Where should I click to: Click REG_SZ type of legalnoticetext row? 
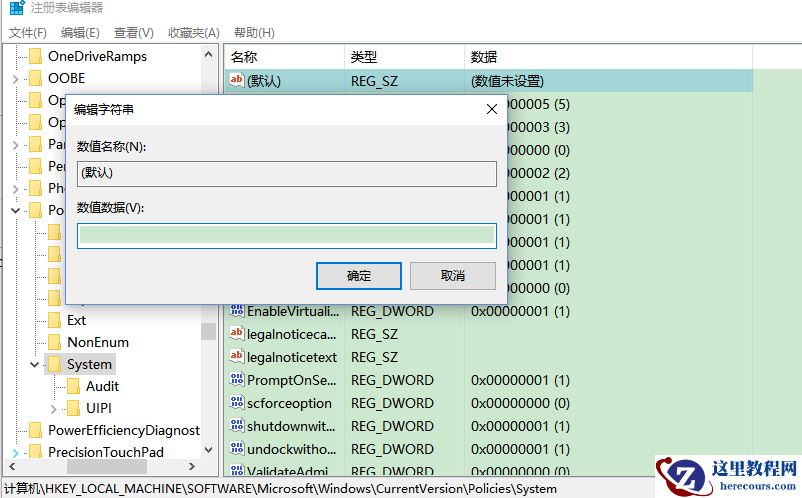coord(374,357)
